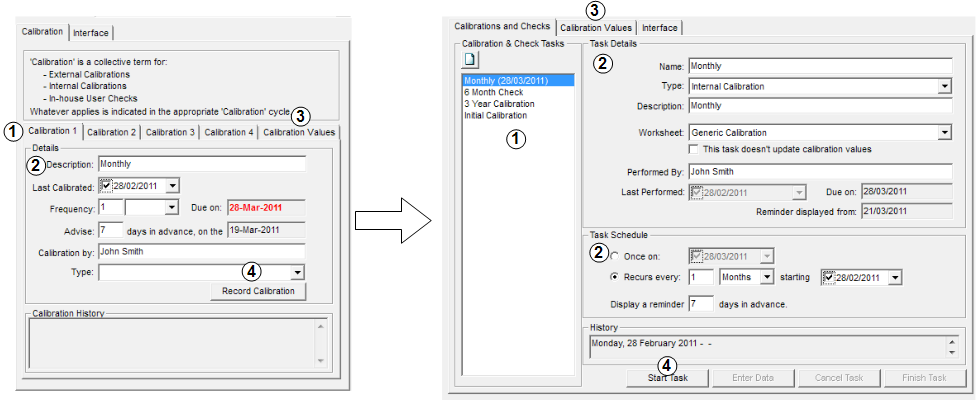The width and height of the screenshot is (976, 402).
Task: Click the new task document icon
Action: coord(471,61)
